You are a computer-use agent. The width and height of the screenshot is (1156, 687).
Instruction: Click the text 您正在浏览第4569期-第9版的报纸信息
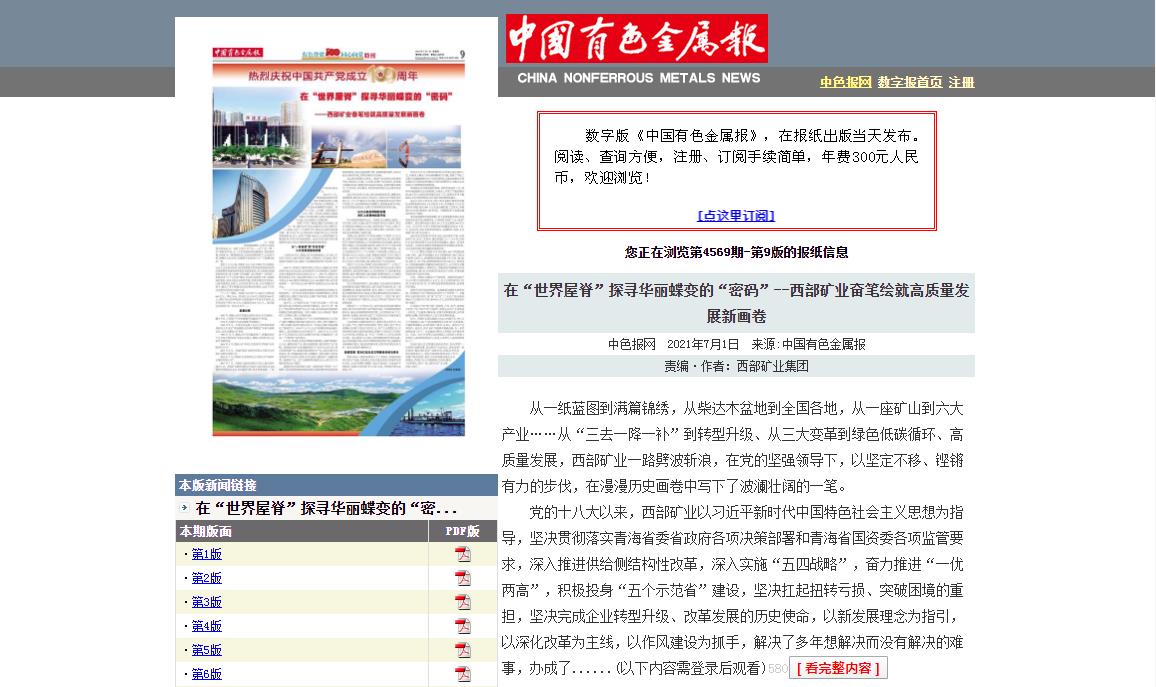pyautogui.click(x=737, y=252)
